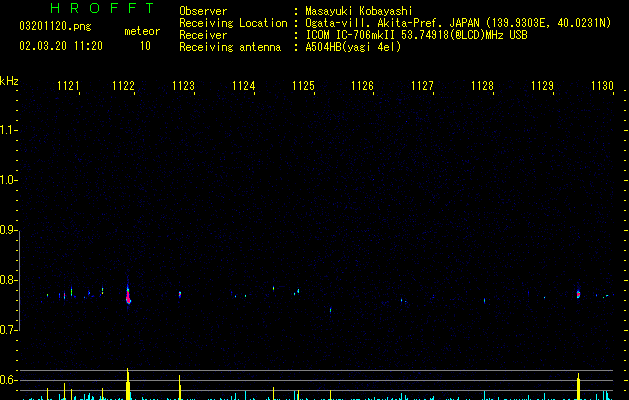Screen dimensions: 629x400
Task: Click the date stamp 02.03.20 11:20
Action: [x=61, y=46]
